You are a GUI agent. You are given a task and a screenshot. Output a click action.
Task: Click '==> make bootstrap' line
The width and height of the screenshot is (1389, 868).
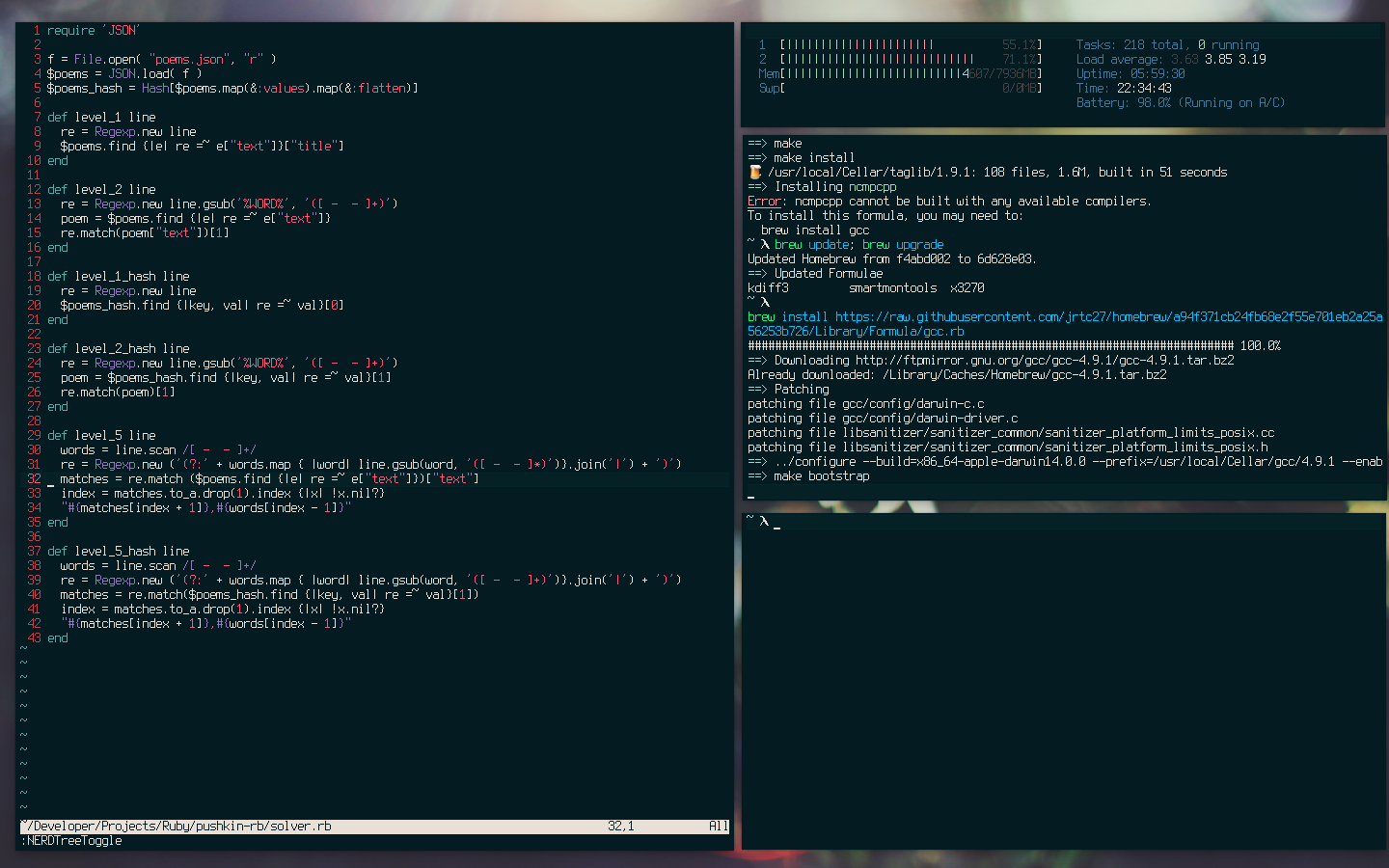808,475
